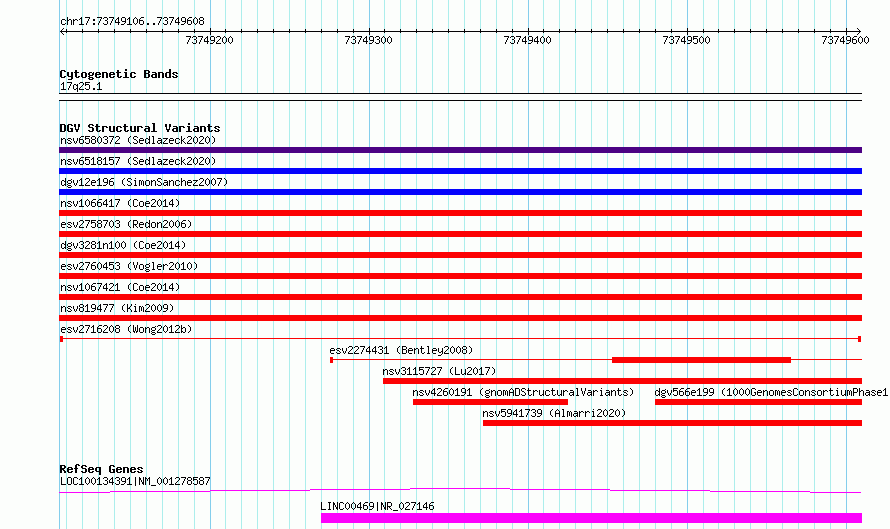
Task: Select variant label nsv819477 (Kim2009)
Action: [117, 308]
